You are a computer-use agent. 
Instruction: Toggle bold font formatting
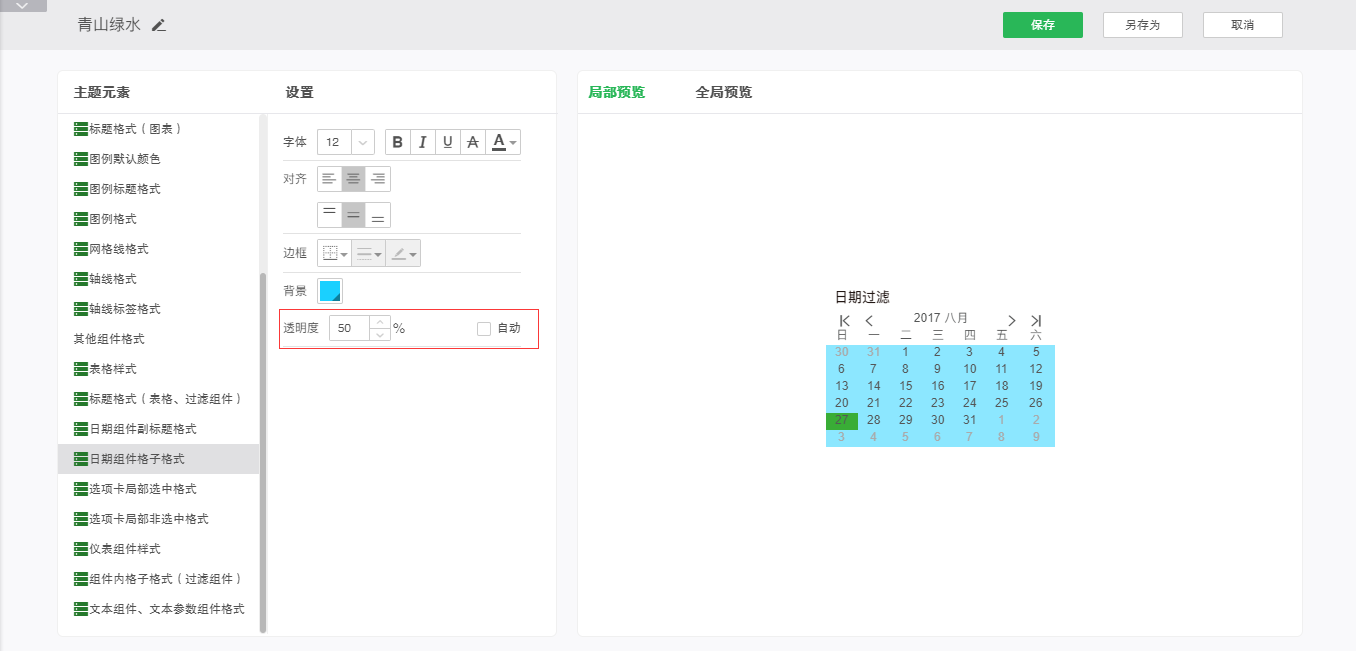398,142
